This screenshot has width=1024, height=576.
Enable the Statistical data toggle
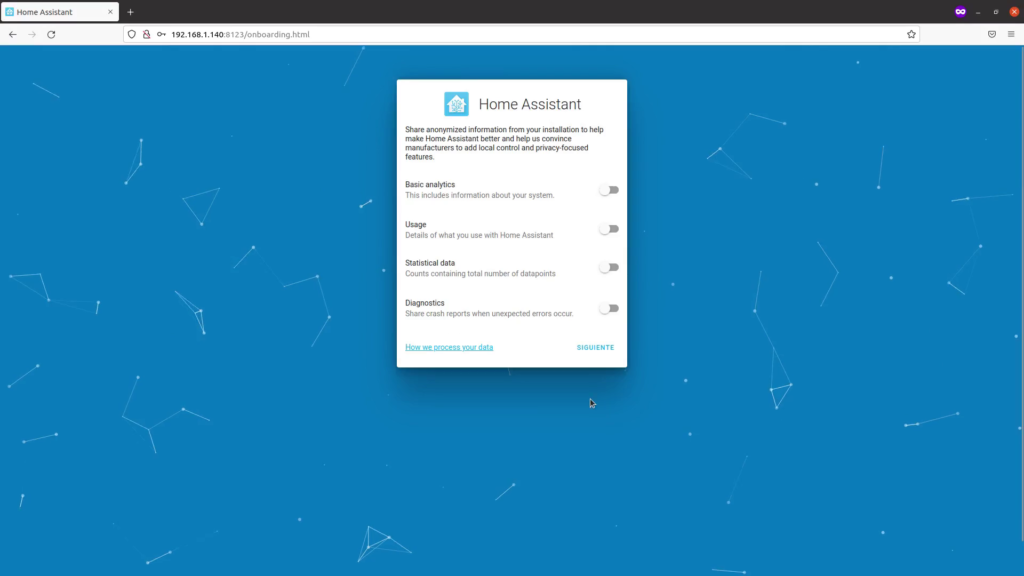[608, 267]
